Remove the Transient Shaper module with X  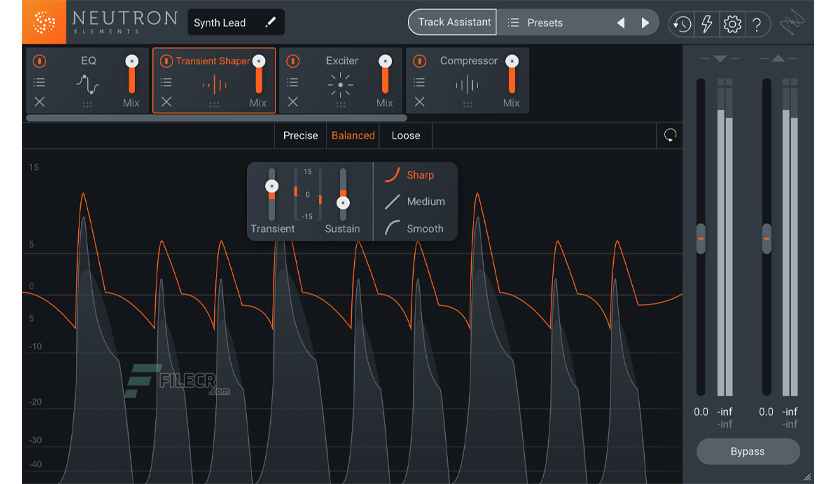pos(166,101)
